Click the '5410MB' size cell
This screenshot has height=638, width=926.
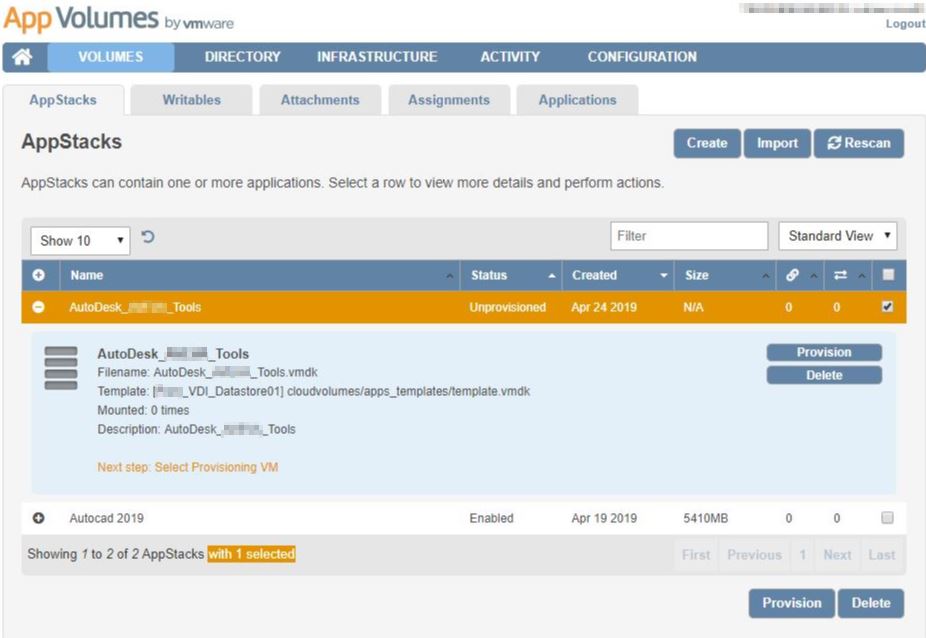click(x=706, y=518)
